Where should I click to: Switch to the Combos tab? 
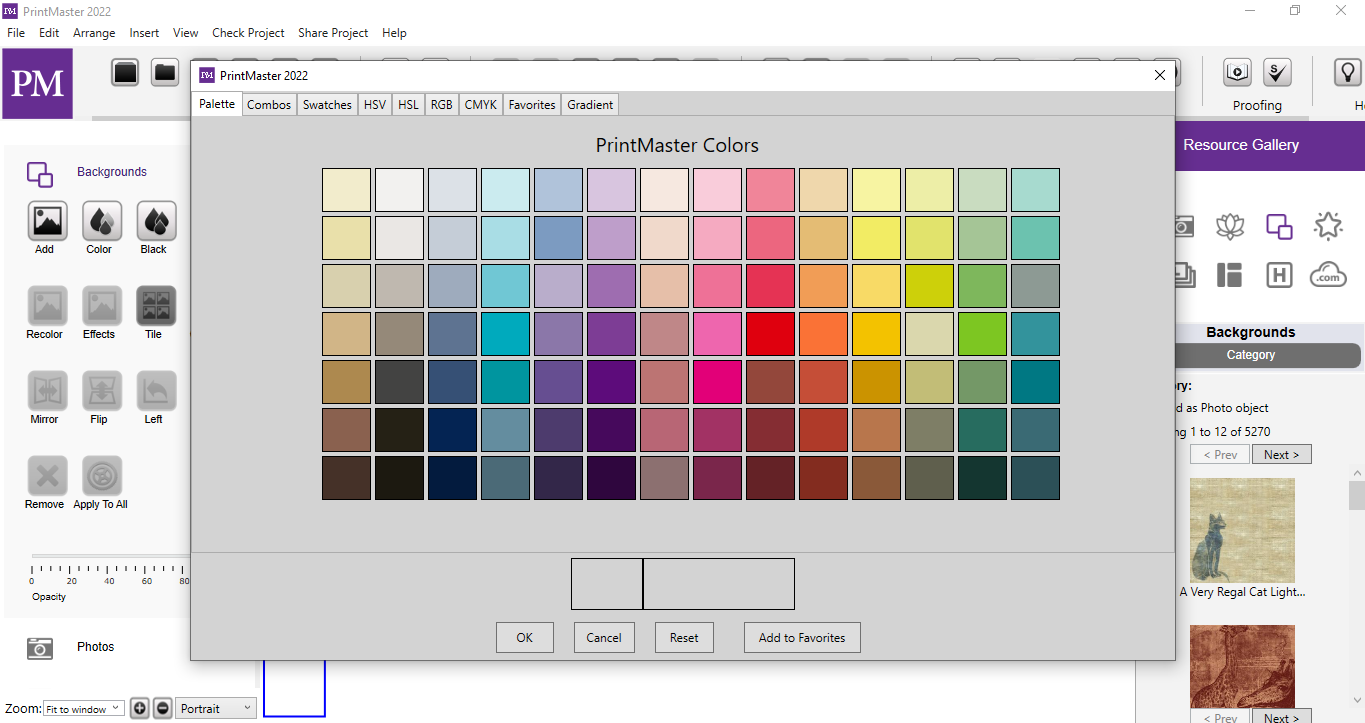(x=269, y=104)
